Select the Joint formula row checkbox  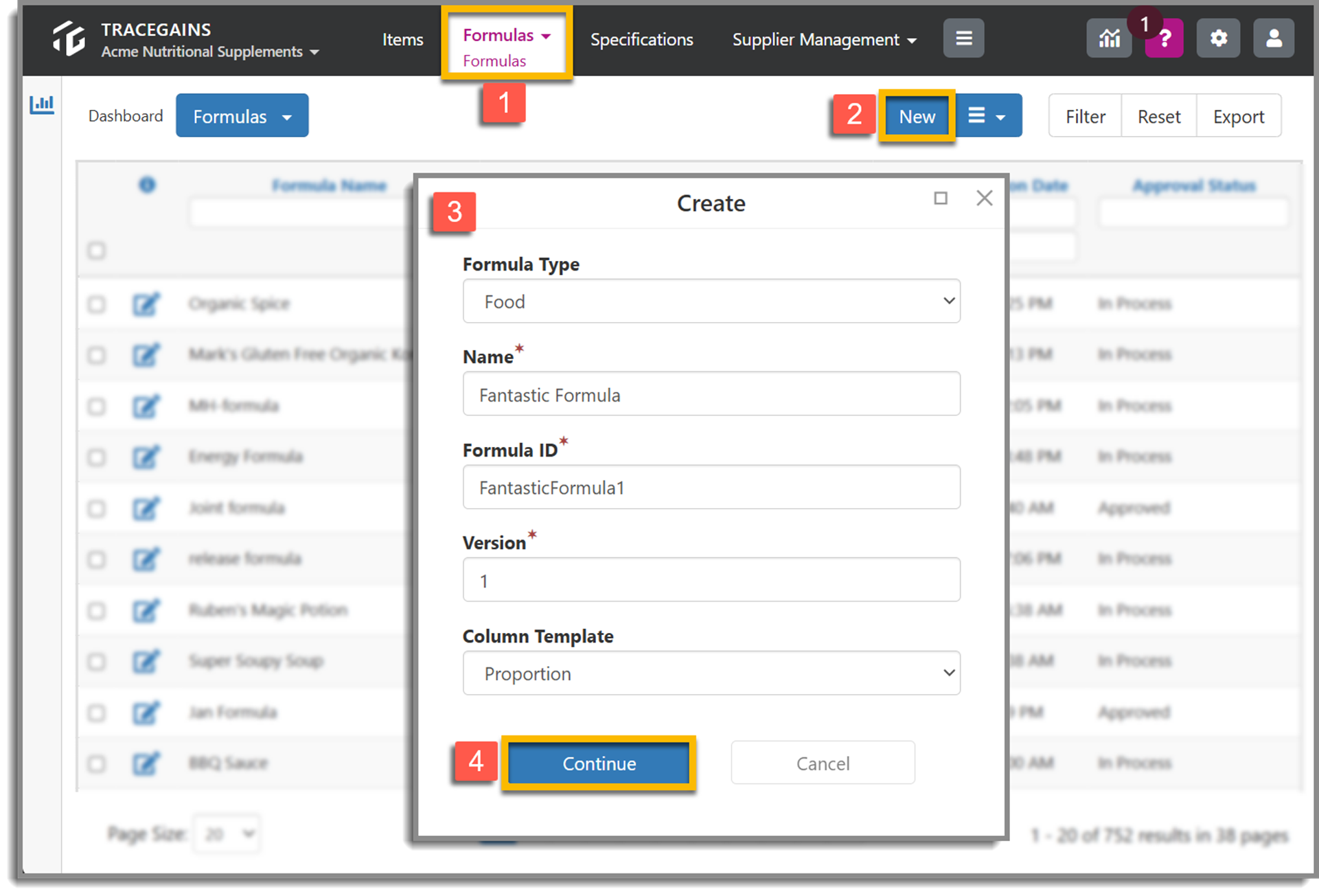[97, 509]
